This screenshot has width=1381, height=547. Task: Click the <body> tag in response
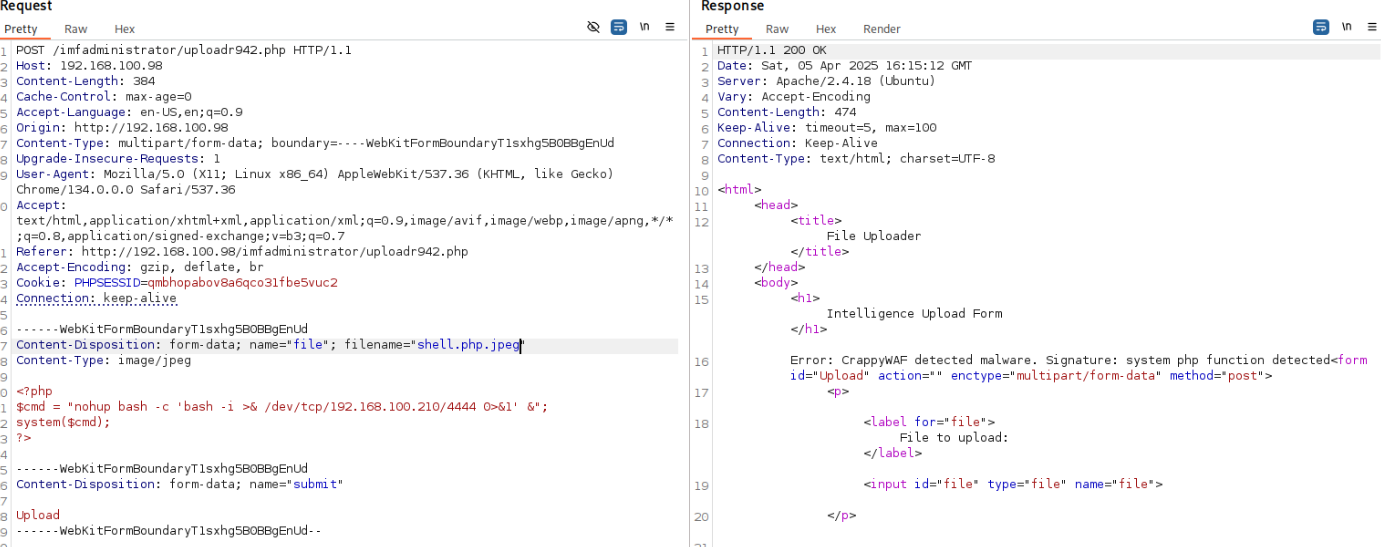776,283
